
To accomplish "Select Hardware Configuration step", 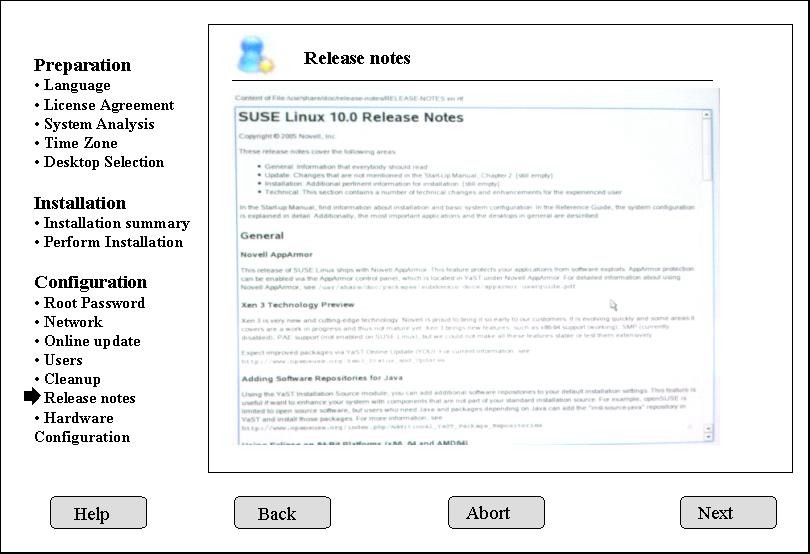I will point(82,427).
